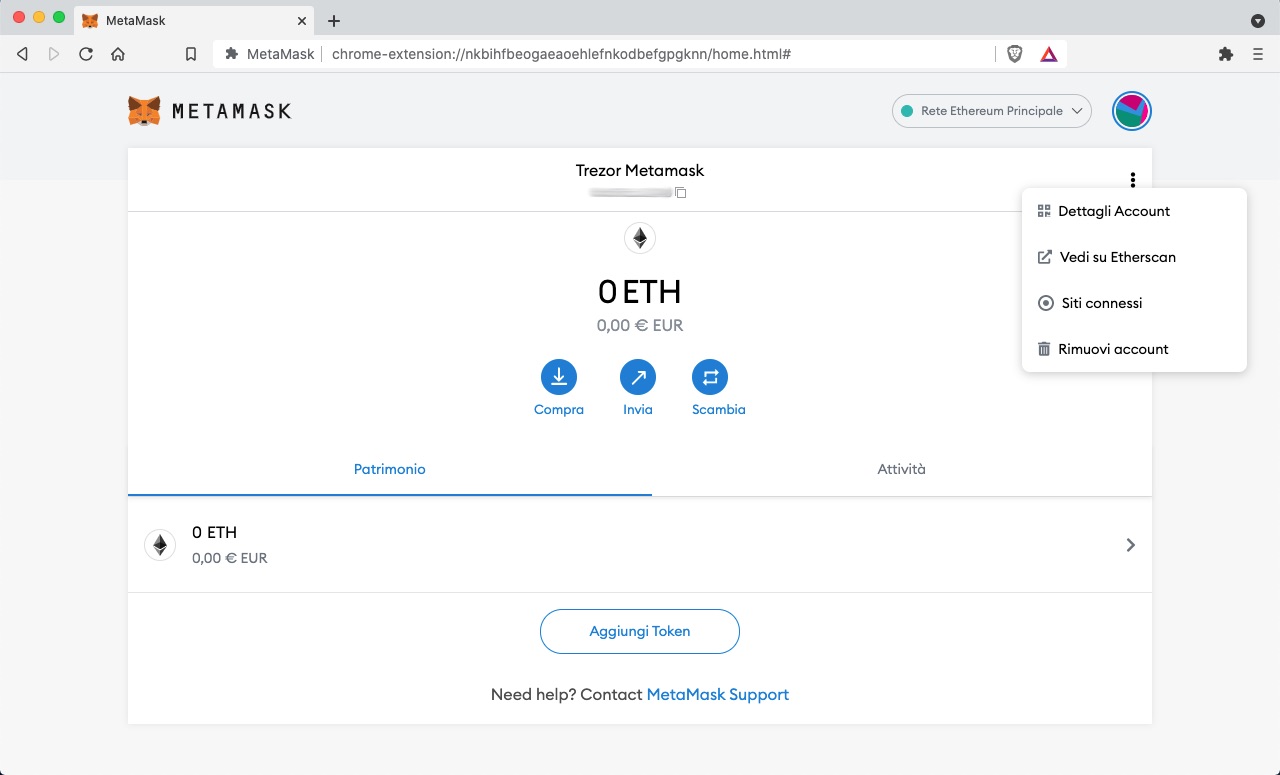Click the blurred account address text
Screen dimensions: 1280x775
[x=630, y=192]
